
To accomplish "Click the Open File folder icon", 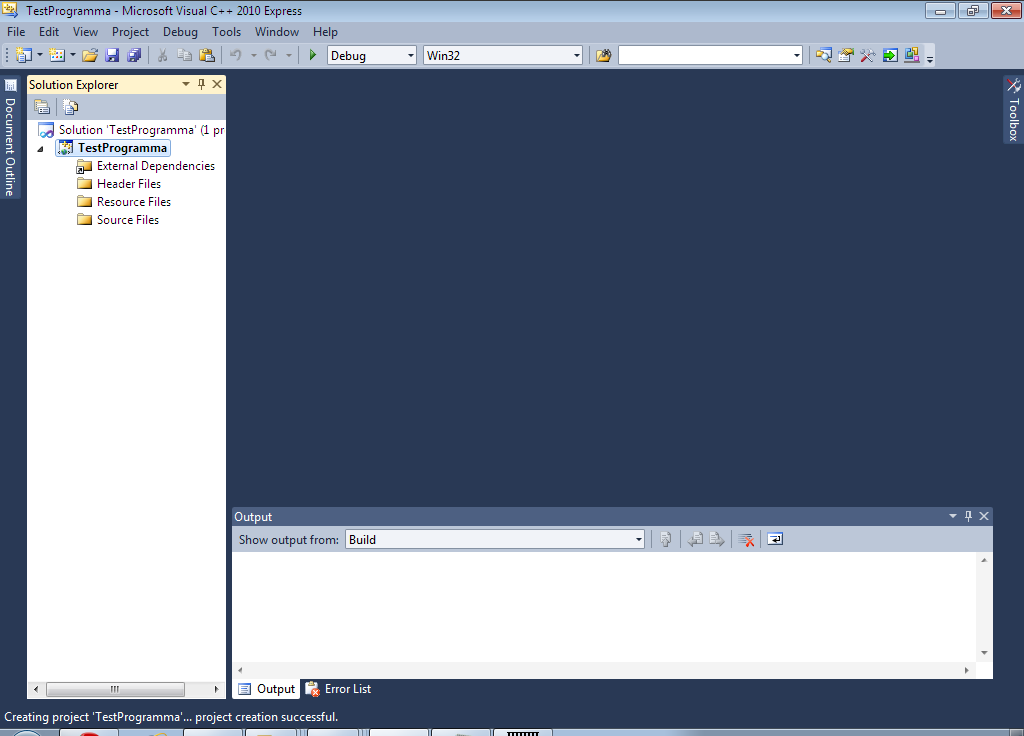I will pos(90,56).
